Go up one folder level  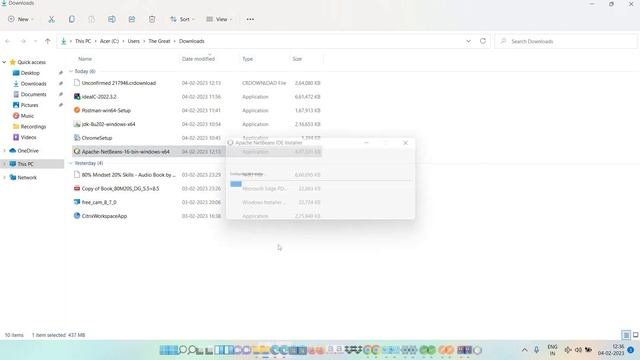pos(48,41)
